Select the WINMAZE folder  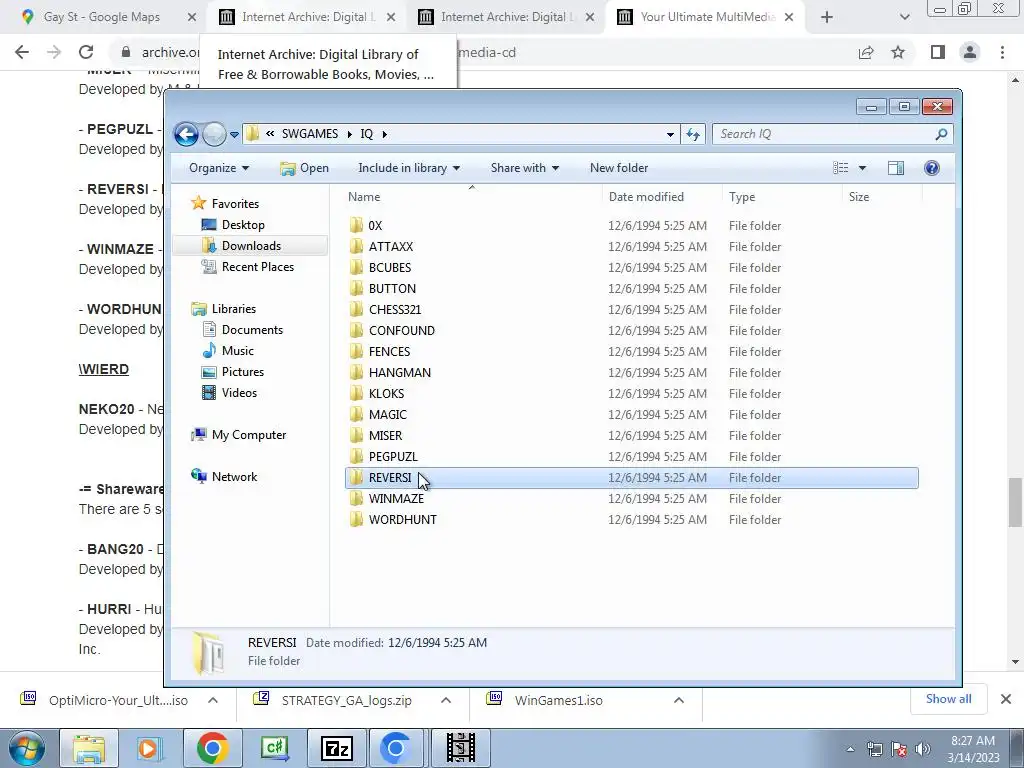(396, 498)
